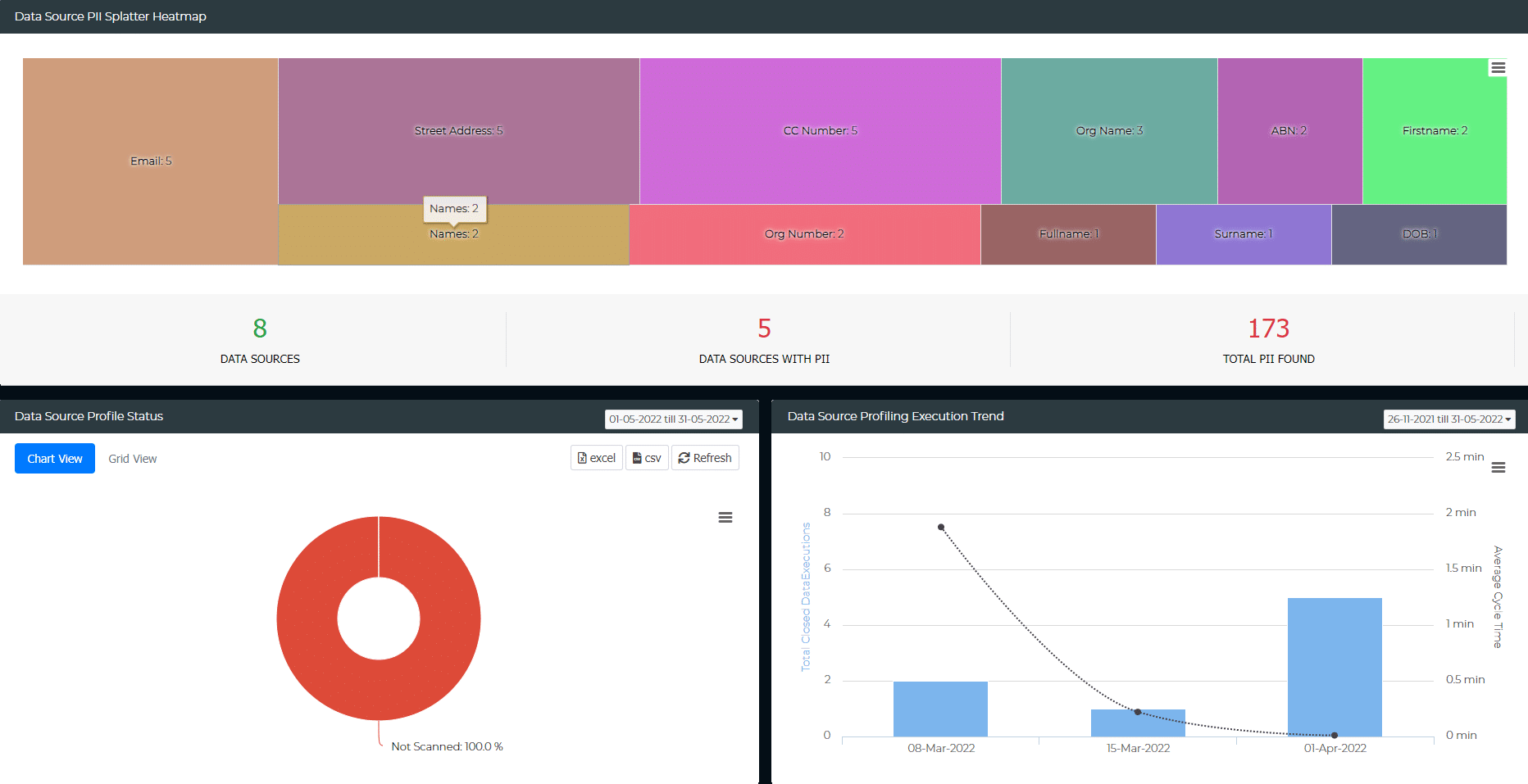Screen dimensions: 1528x784
Task: Click the 'Data Source Profiling Execution Trend' title
Action: [x=895, y=416]
